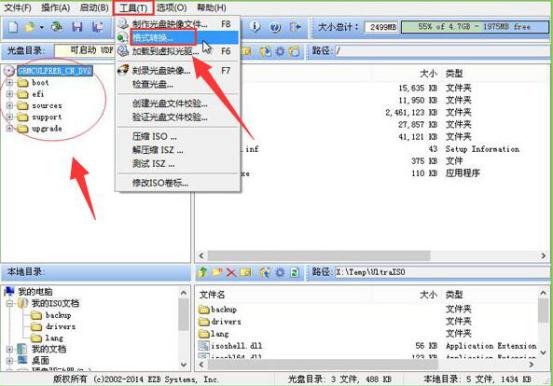Collapse the 我的ISO文档 tree node
Screen dimensions: 553x386
[x=10, y=303]
